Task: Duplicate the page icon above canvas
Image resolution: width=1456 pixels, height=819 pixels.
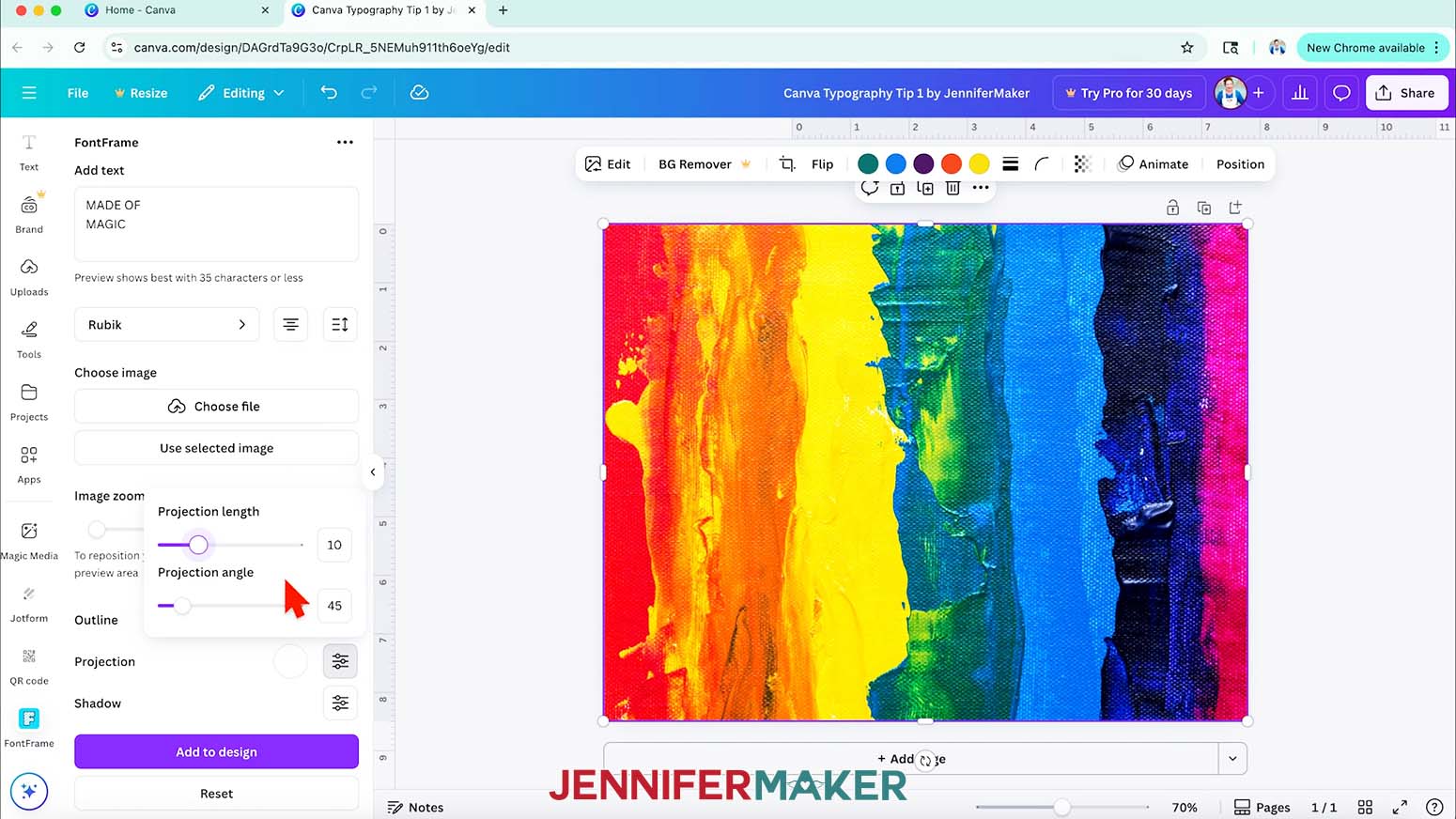Action: [1204, 208]
